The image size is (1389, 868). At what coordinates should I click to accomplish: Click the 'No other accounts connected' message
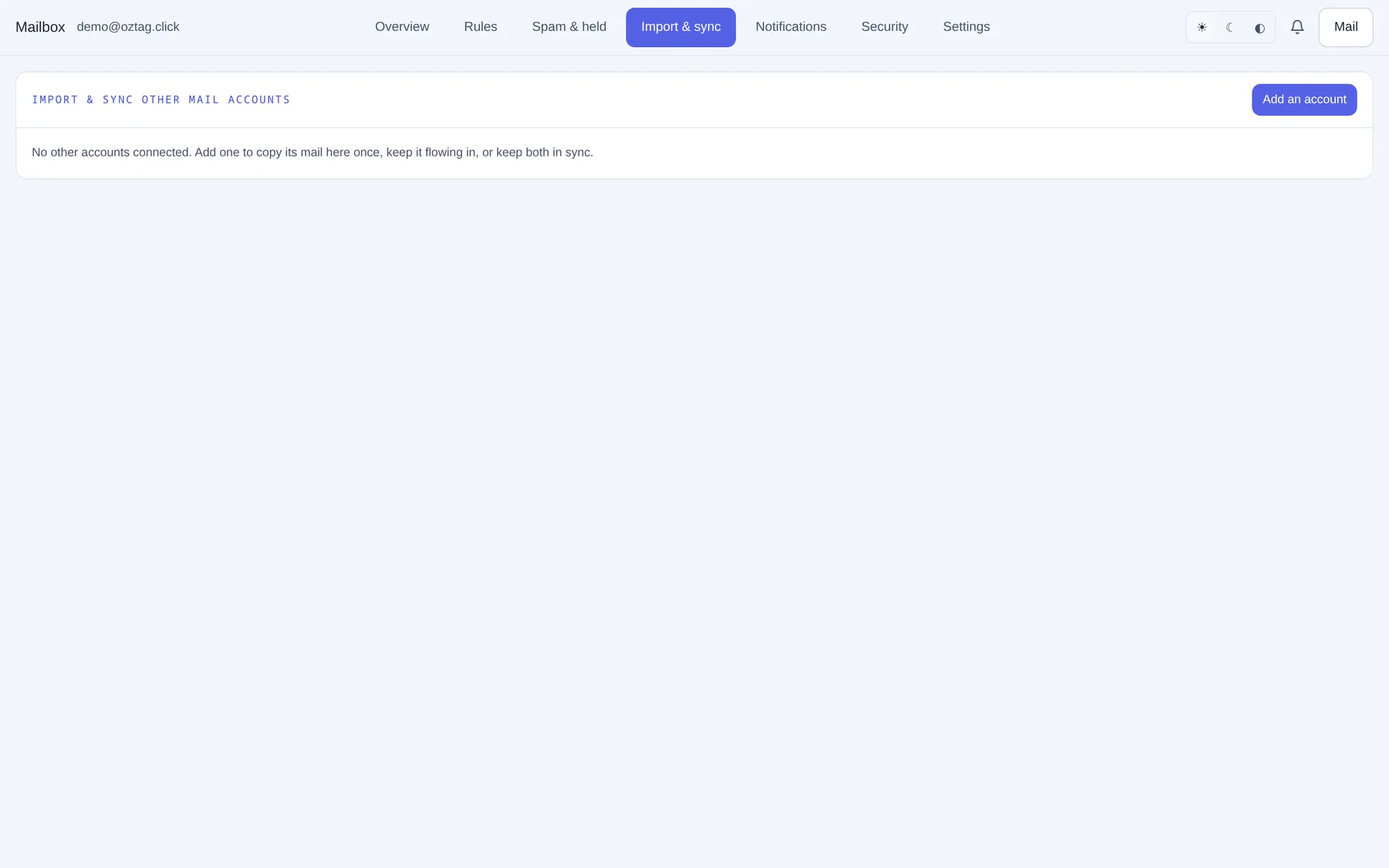[x=313, y=152]
